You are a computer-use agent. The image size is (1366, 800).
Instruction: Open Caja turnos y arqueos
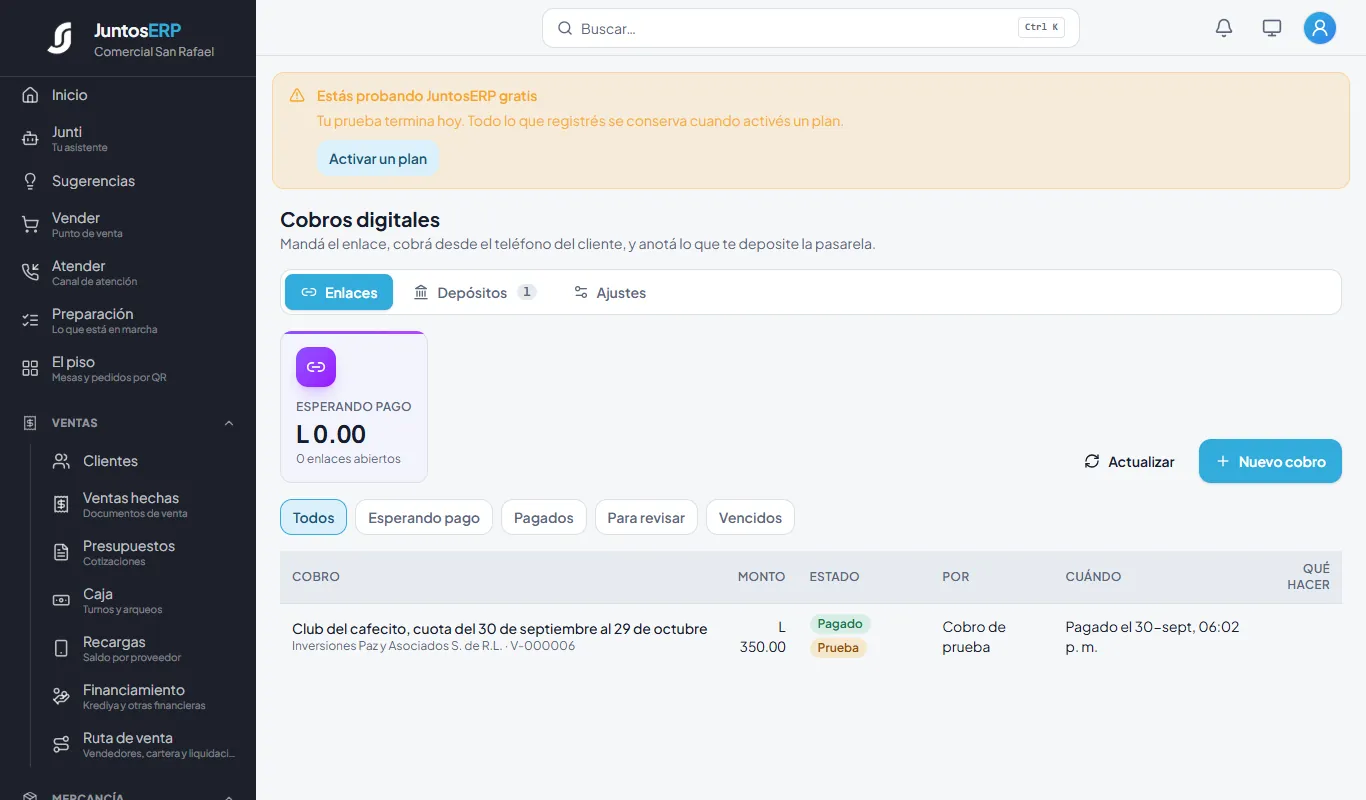pyautogui.click(x=144, y=601)
